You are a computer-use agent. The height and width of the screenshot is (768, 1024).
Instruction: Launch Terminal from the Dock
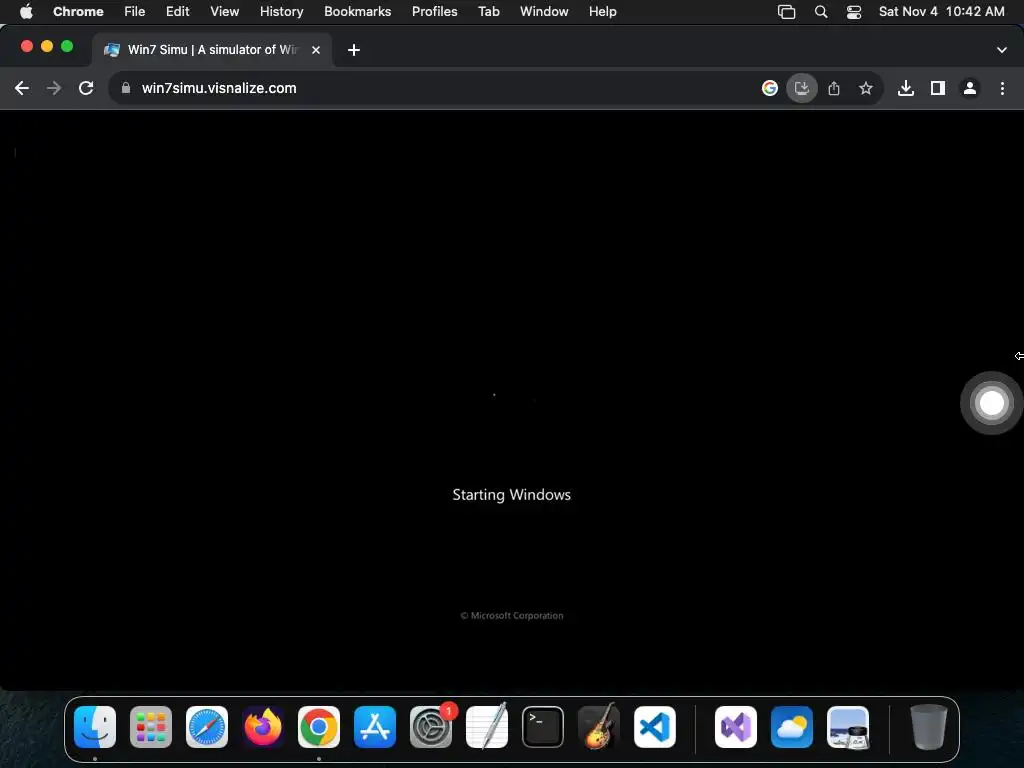pyautogui.click(x=543, y=727)
